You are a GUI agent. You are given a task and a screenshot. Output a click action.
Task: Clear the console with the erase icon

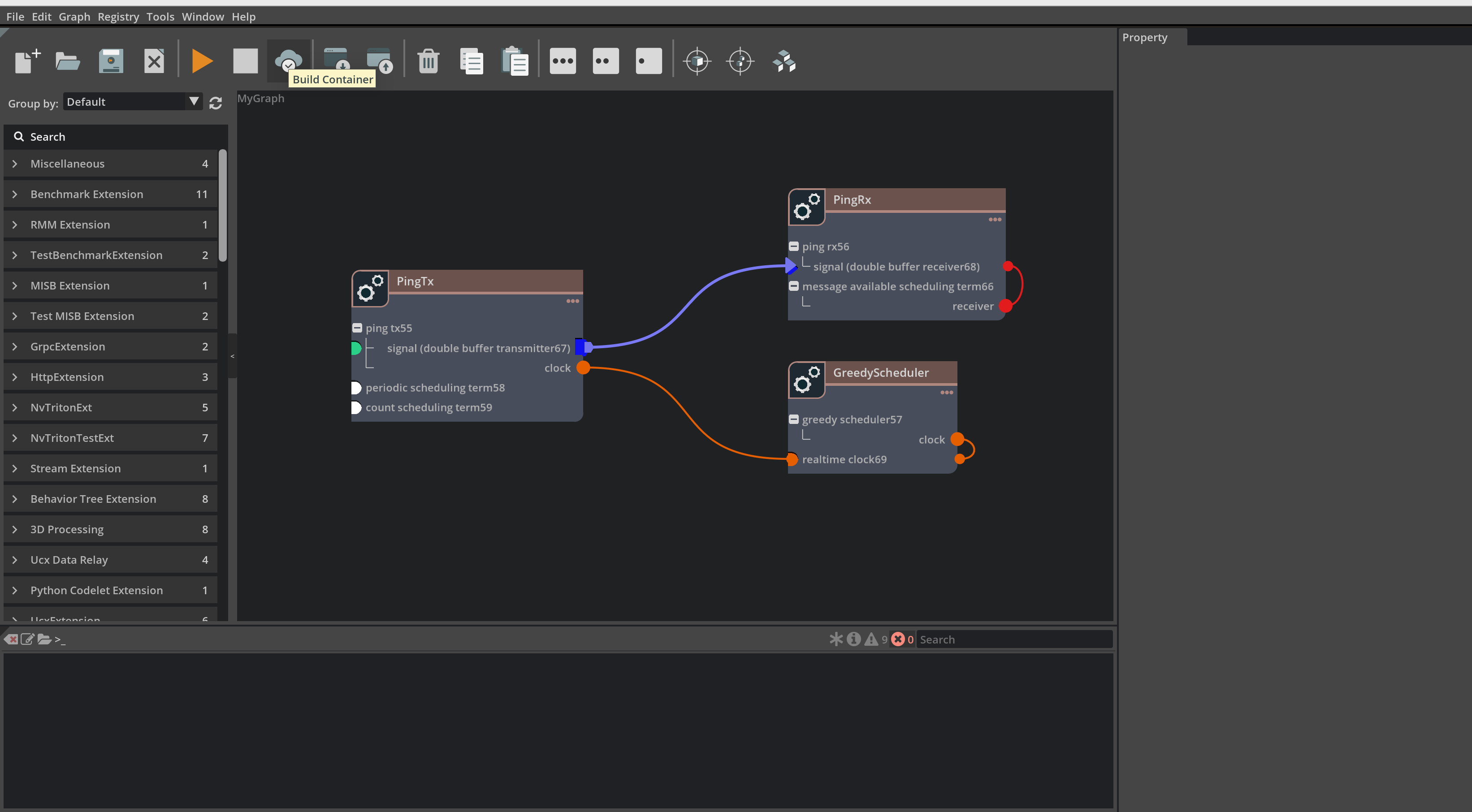click(11, 639)
